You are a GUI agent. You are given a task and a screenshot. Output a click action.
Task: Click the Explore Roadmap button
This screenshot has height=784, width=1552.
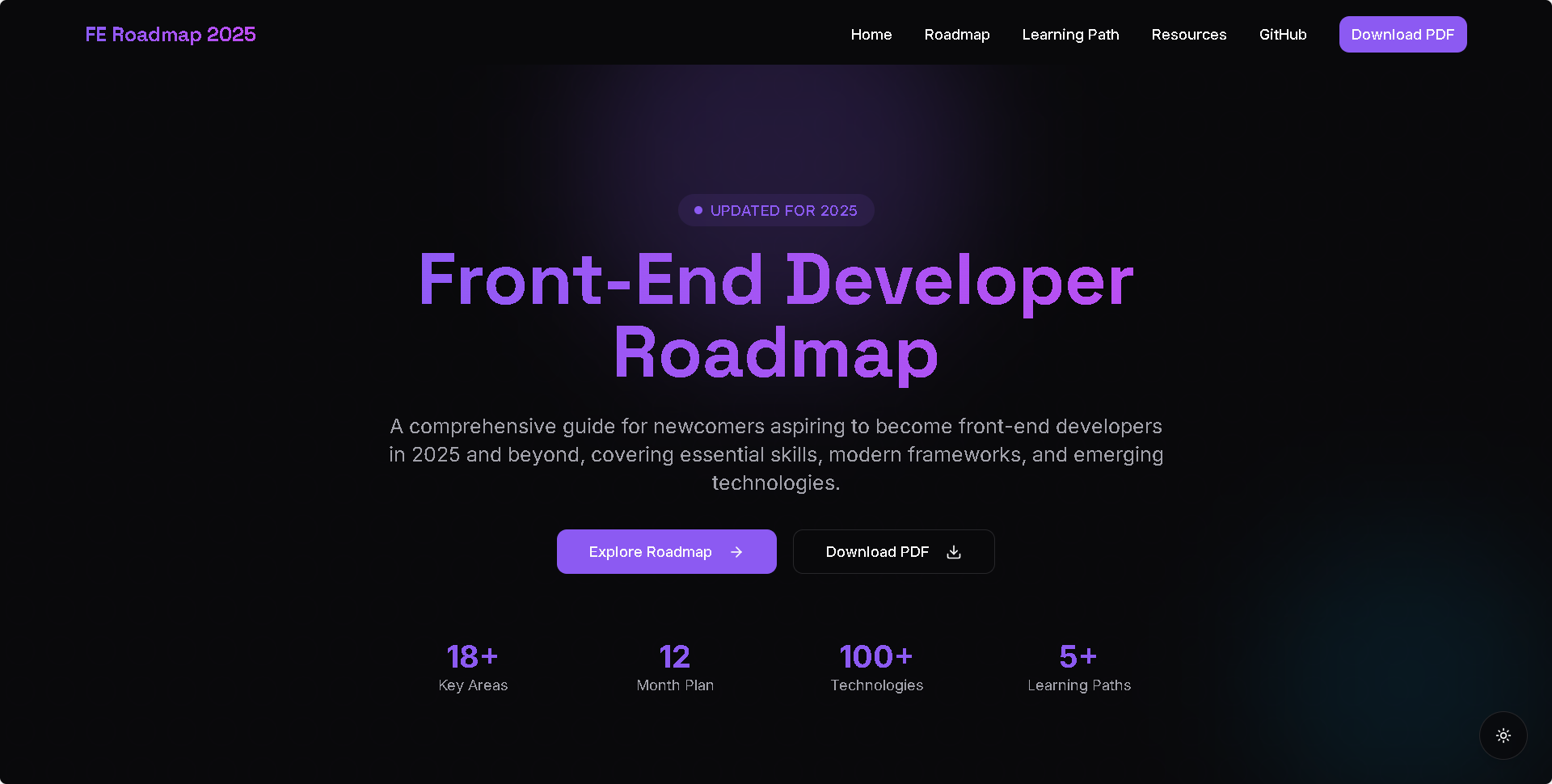point(667,552)
